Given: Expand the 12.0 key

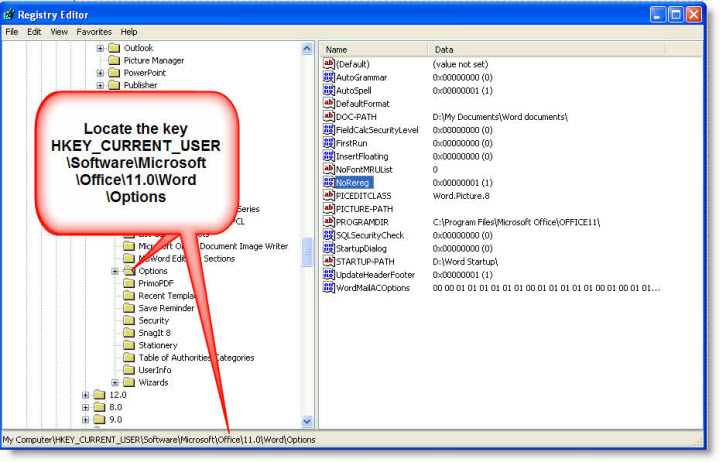Looking at the screenshot, I should pos(85,395).
